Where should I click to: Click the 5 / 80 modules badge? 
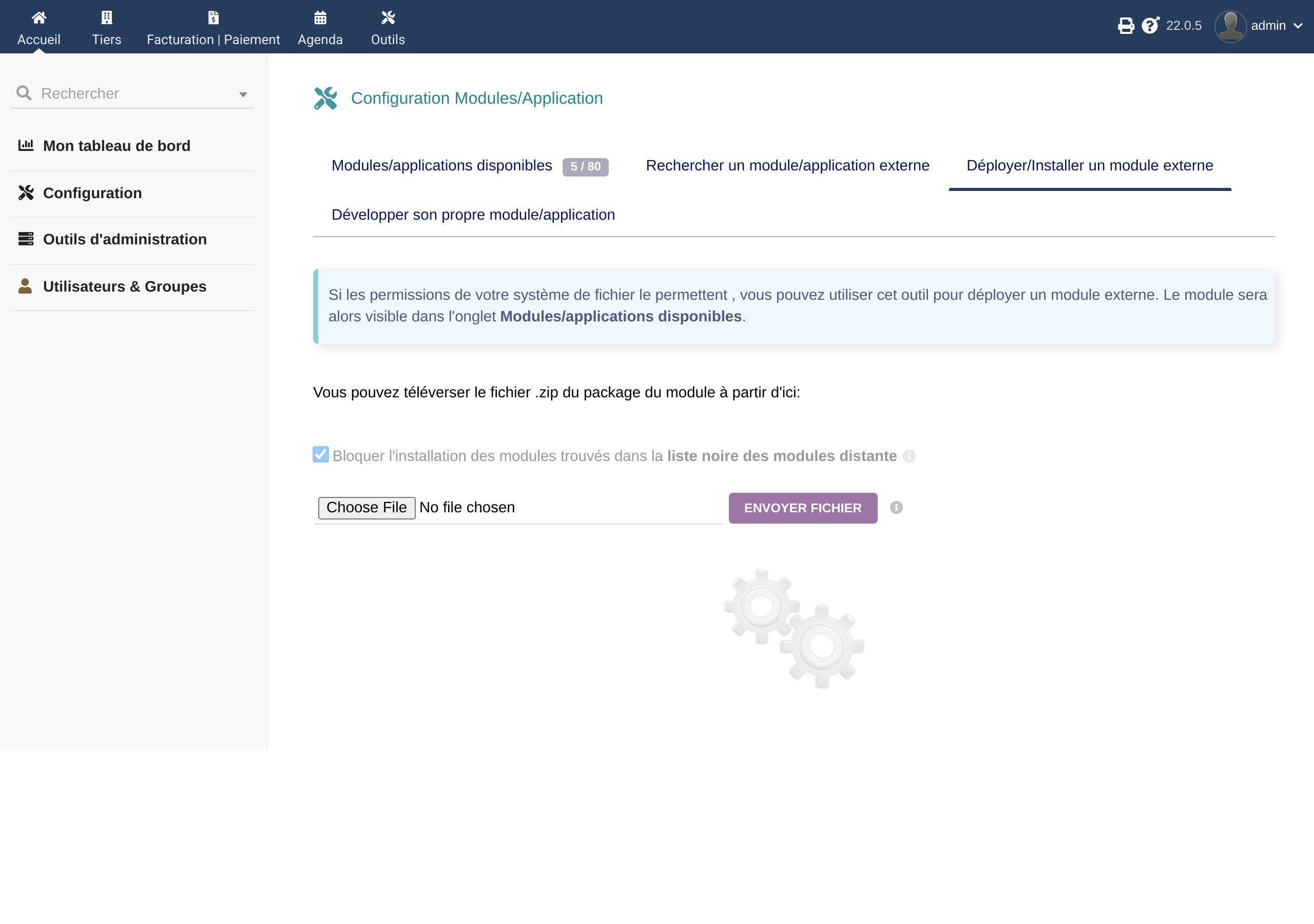coord(585,167)
